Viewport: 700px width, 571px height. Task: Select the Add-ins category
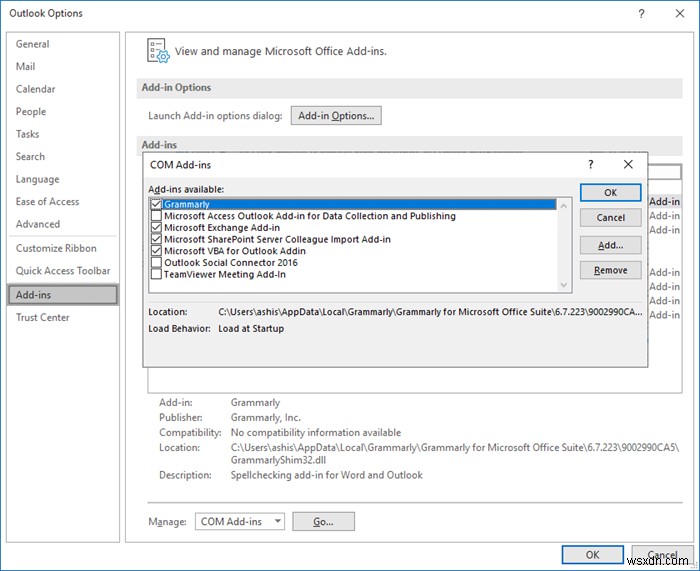pyautogui.click(x=63, y=295)
